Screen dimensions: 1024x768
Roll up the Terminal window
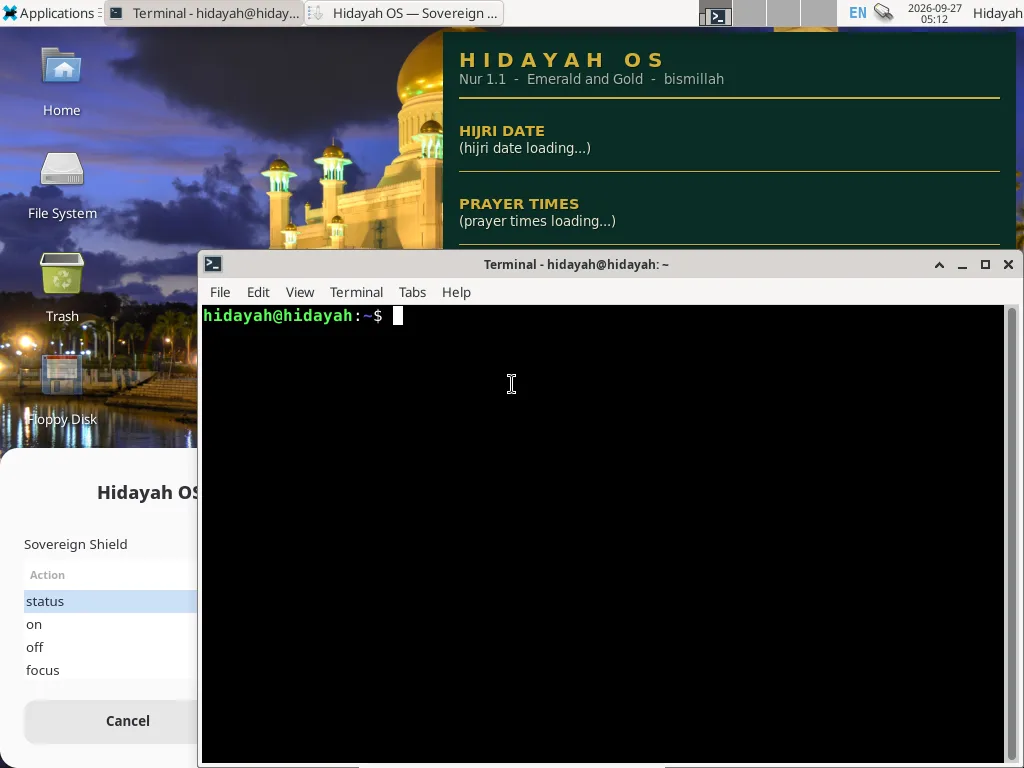click(939, 264)
